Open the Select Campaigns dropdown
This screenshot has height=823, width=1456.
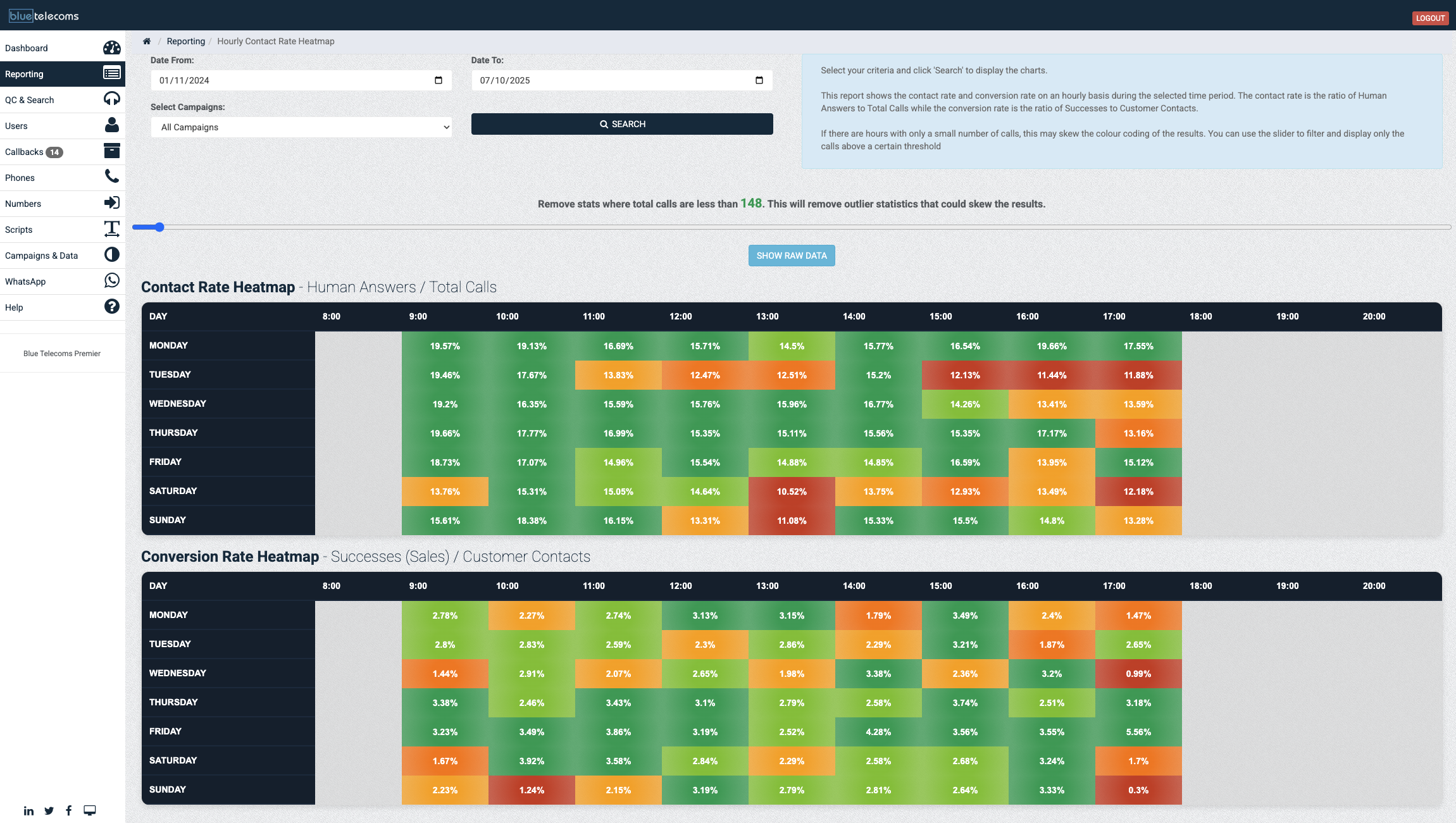point(301,127)
